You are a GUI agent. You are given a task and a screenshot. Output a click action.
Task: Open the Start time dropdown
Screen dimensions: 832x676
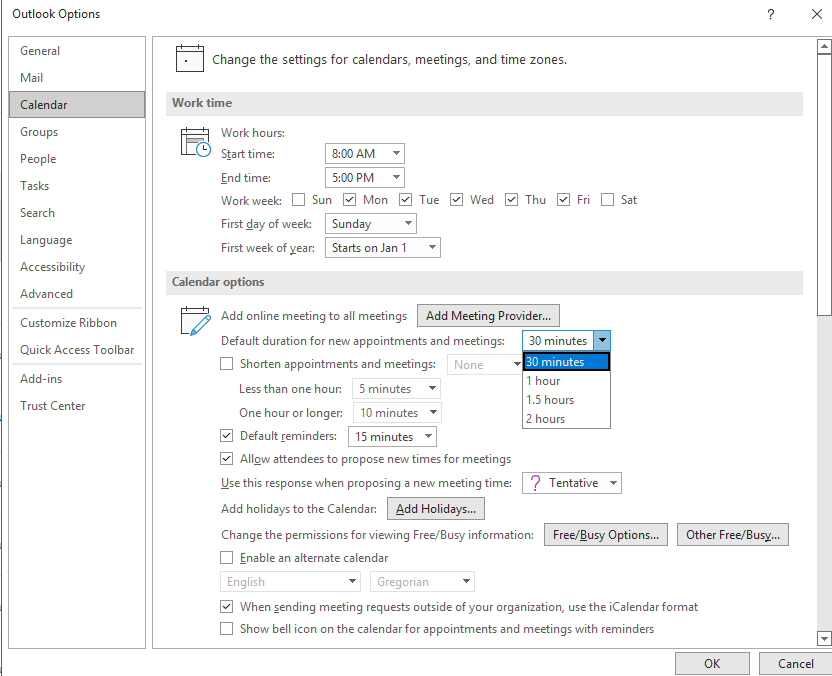[x=395, y=153]
